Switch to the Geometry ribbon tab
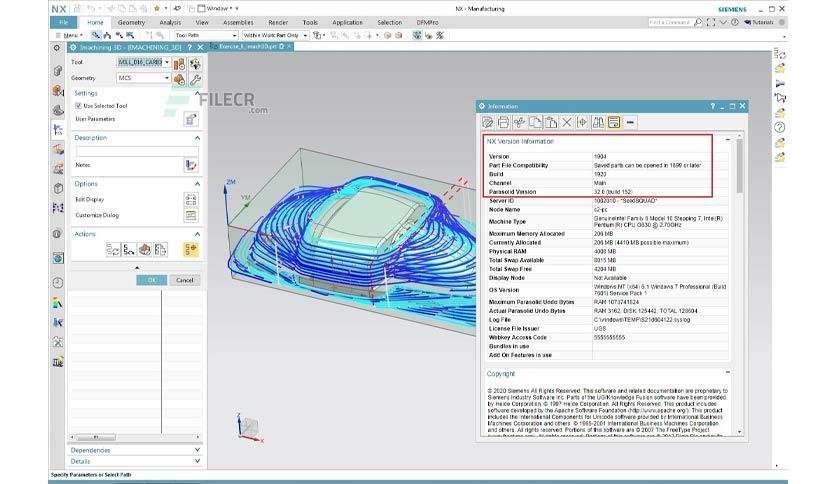 (x=131, y=22)
